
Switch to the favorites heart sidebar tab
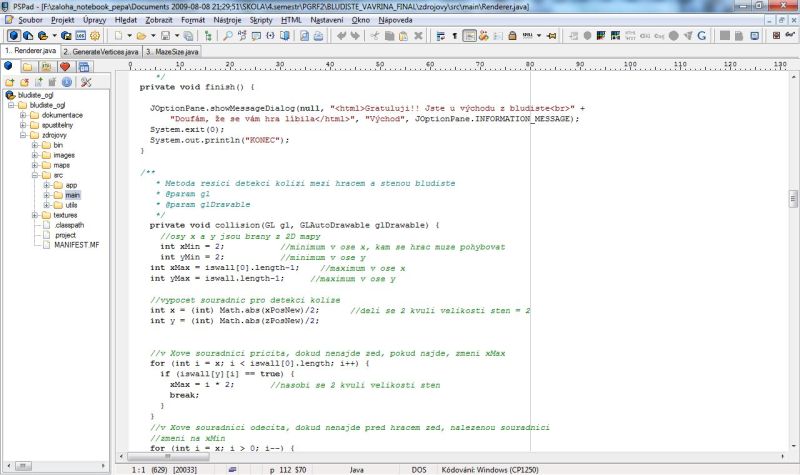point(65,67)
